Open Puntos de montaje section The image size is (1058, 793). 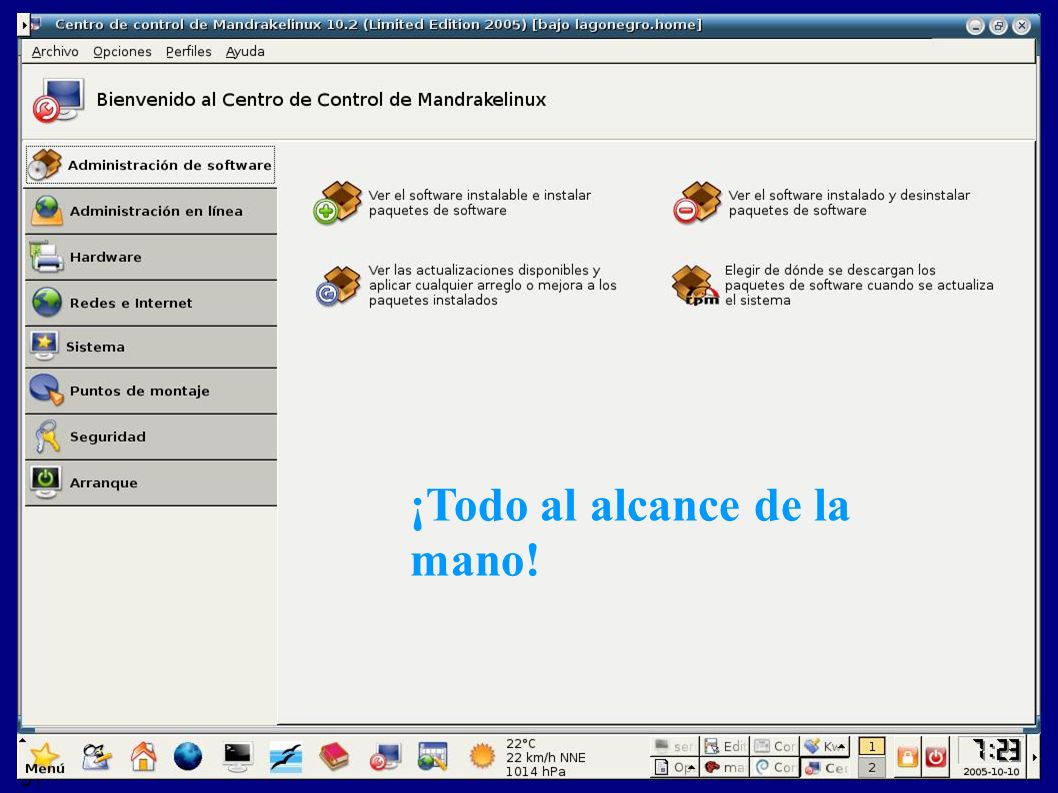tap(150, 391)
